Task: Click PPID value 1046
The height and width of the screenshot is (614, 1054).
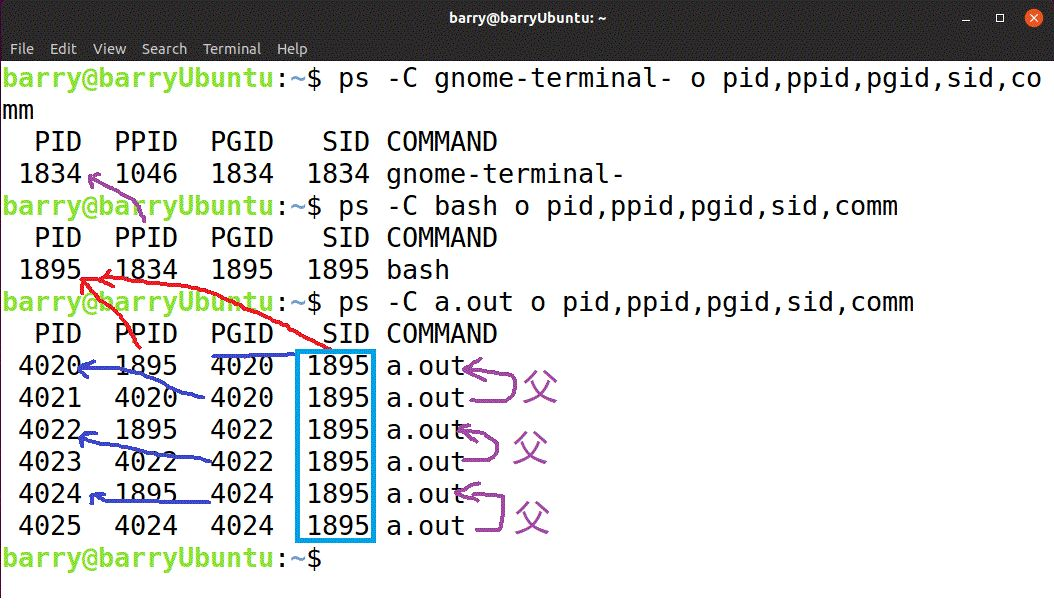Action: (x=146, y=174)
